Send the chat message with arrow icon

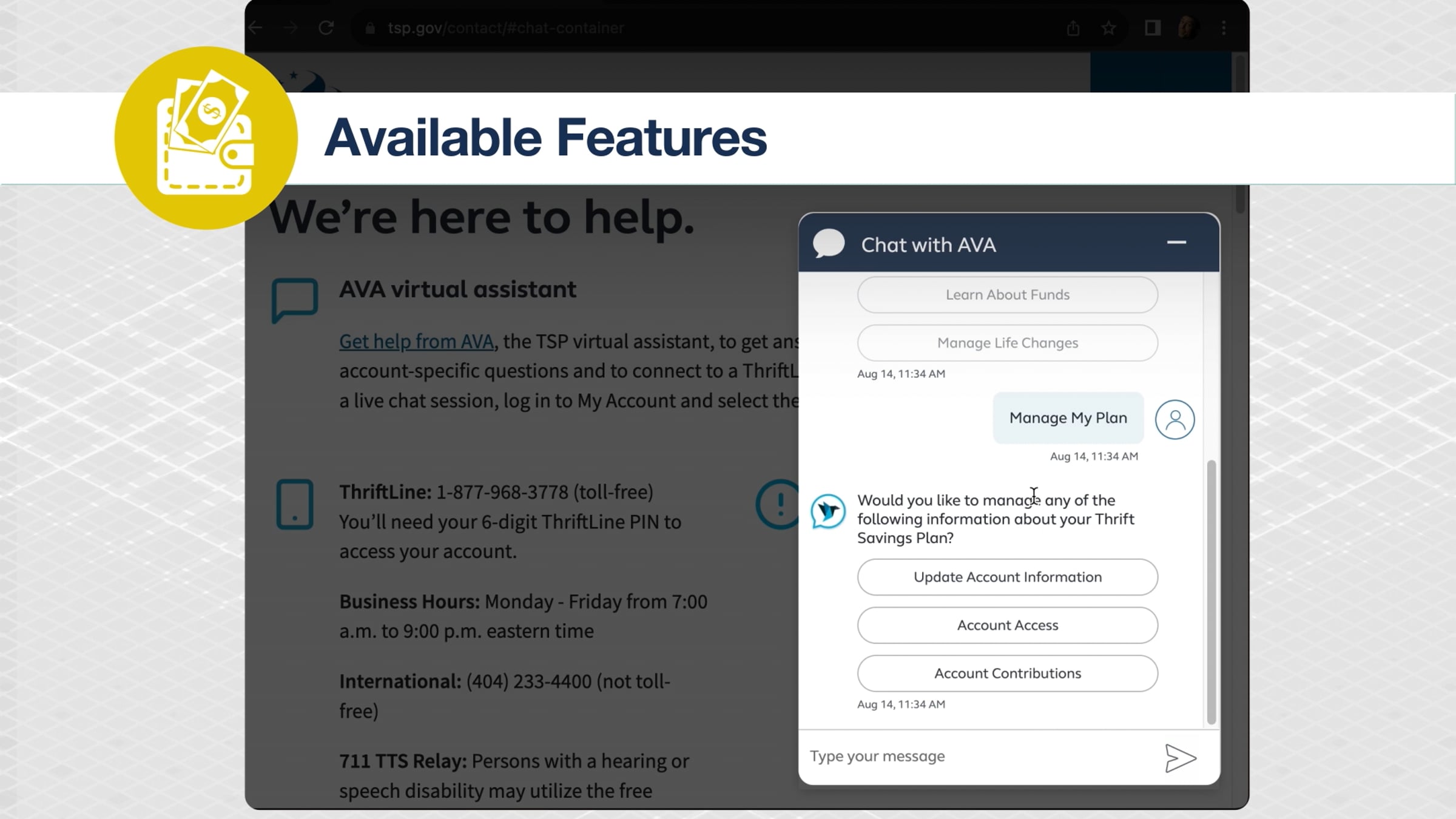coord(1180,758)
